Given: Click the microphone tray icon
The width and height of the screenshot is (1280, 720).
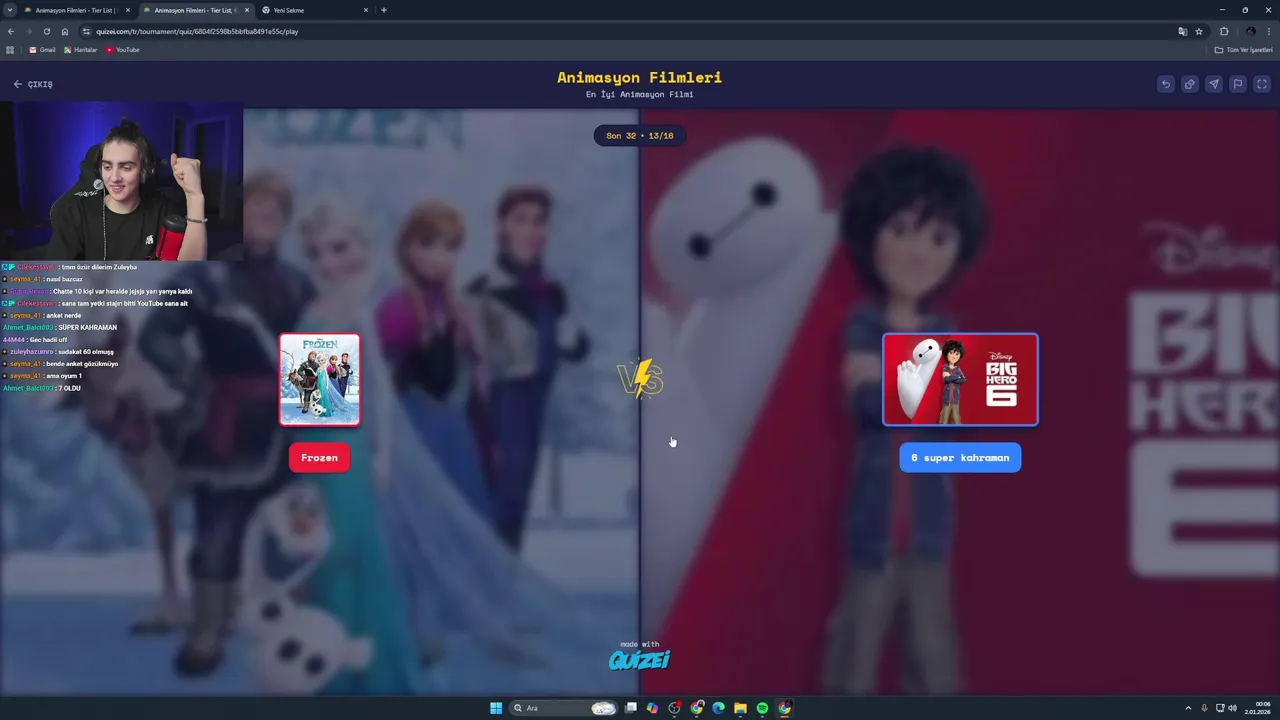Looking at the screenshot, I should point(1204,708).
